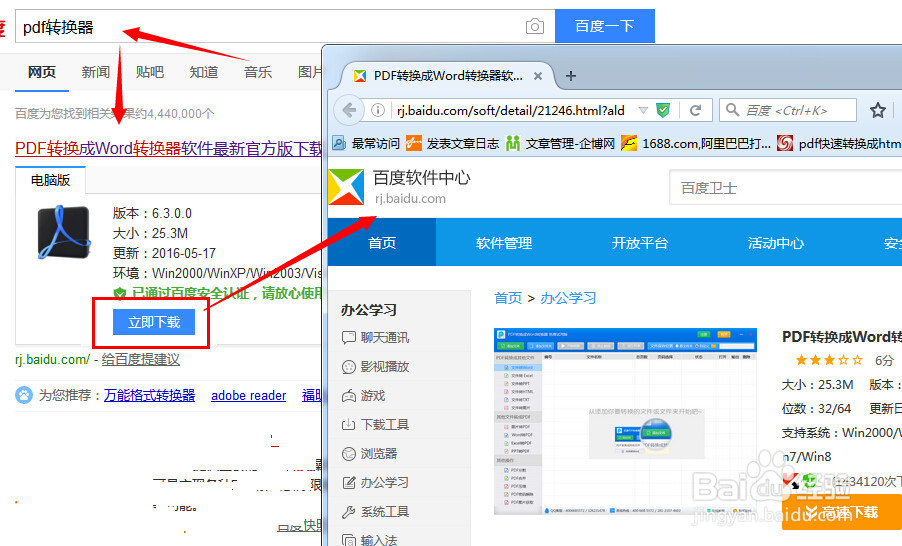Viewport: 902px width, 546px height.
Task: Select 系统工具 category in sidebar
Action: point(375,511)
